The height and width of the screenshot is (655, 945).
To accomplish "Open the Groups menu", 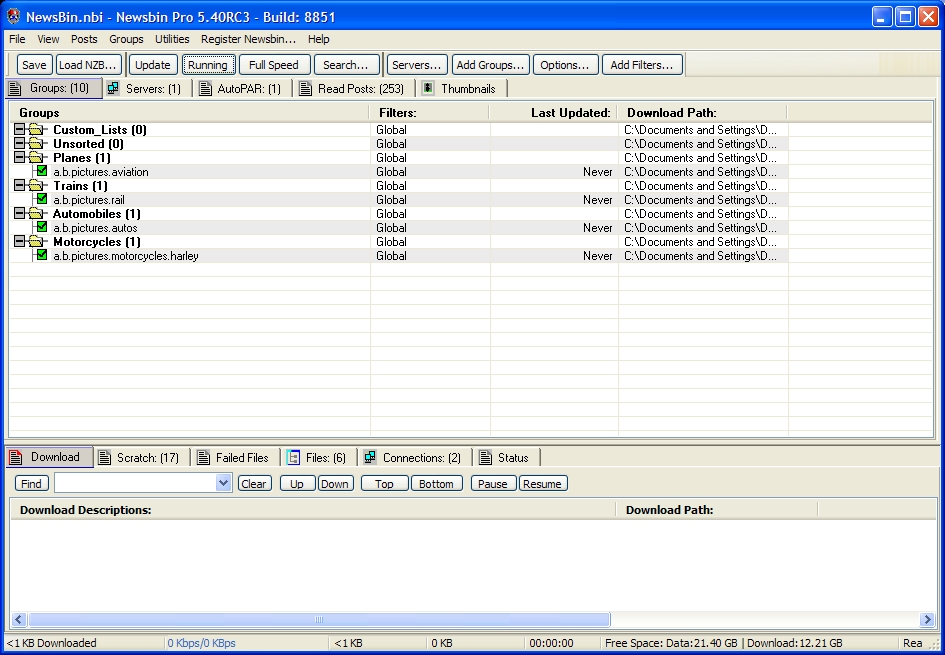I will [x=126, y=39].
